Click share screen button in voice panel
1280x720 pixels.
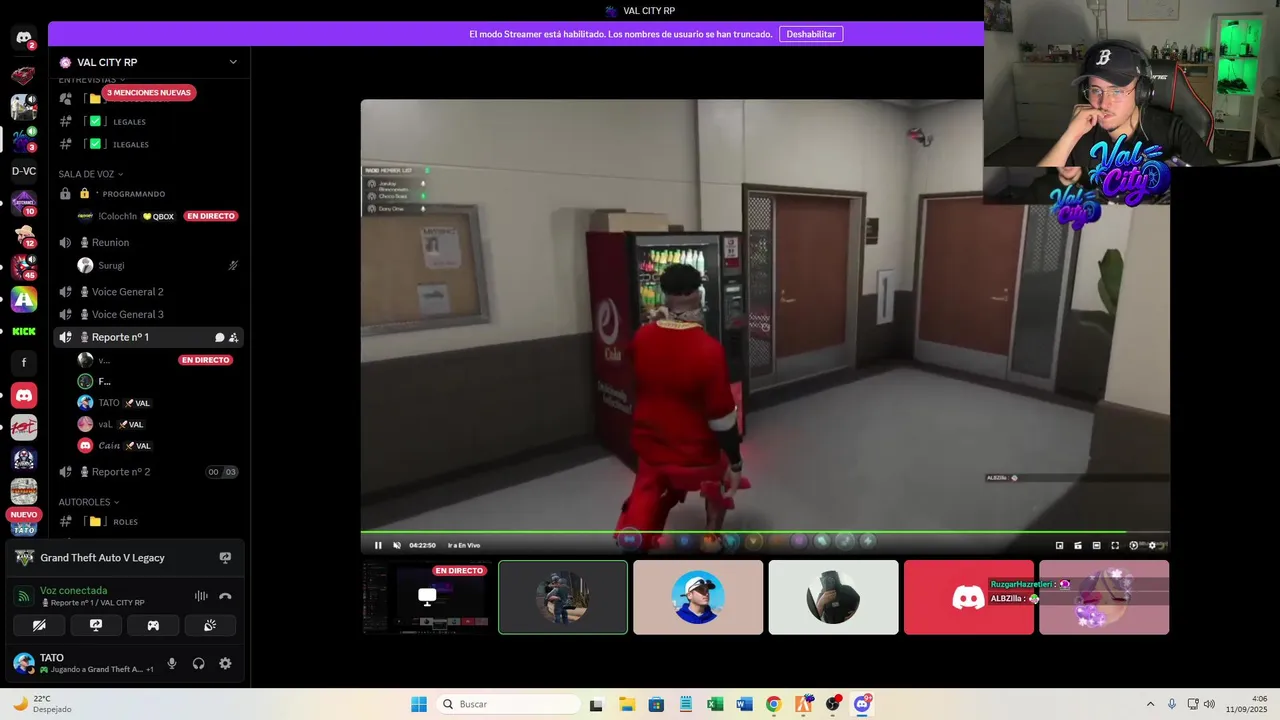96,625
